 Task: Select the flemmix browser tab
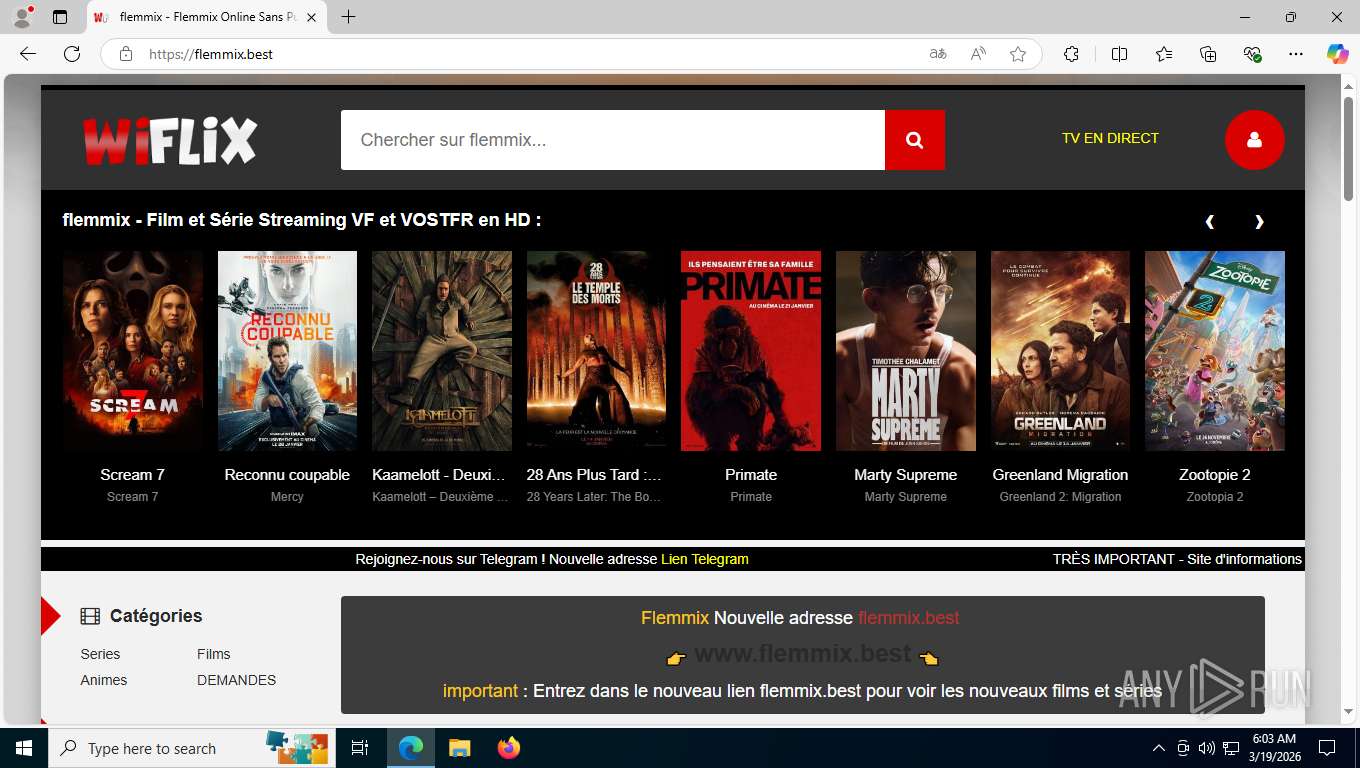207,17
